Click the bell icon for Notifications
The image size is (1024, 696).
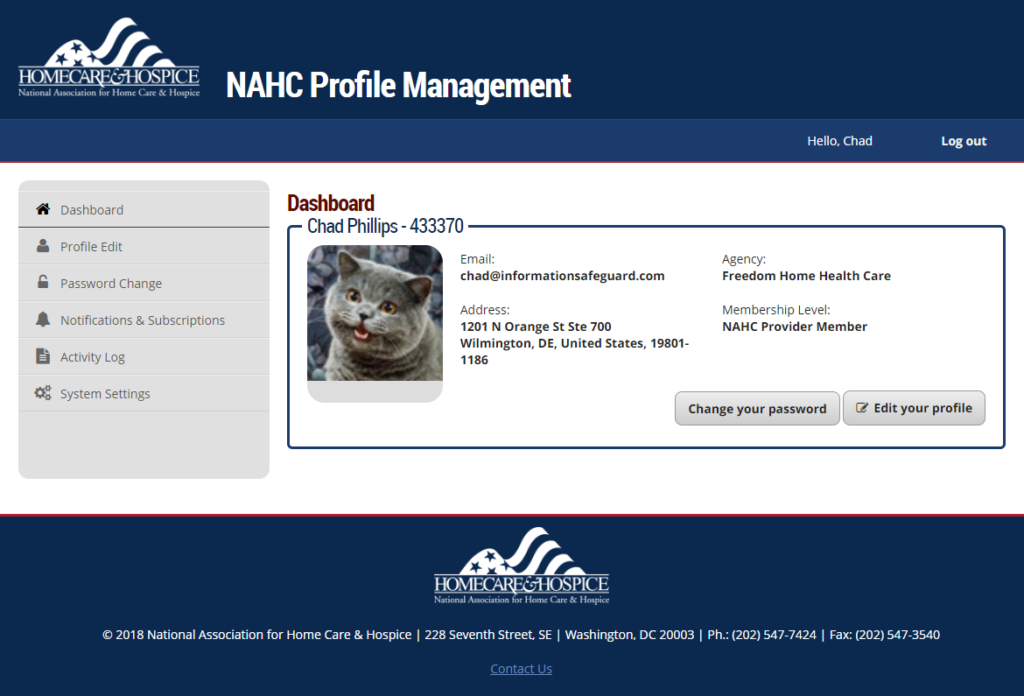43,320
